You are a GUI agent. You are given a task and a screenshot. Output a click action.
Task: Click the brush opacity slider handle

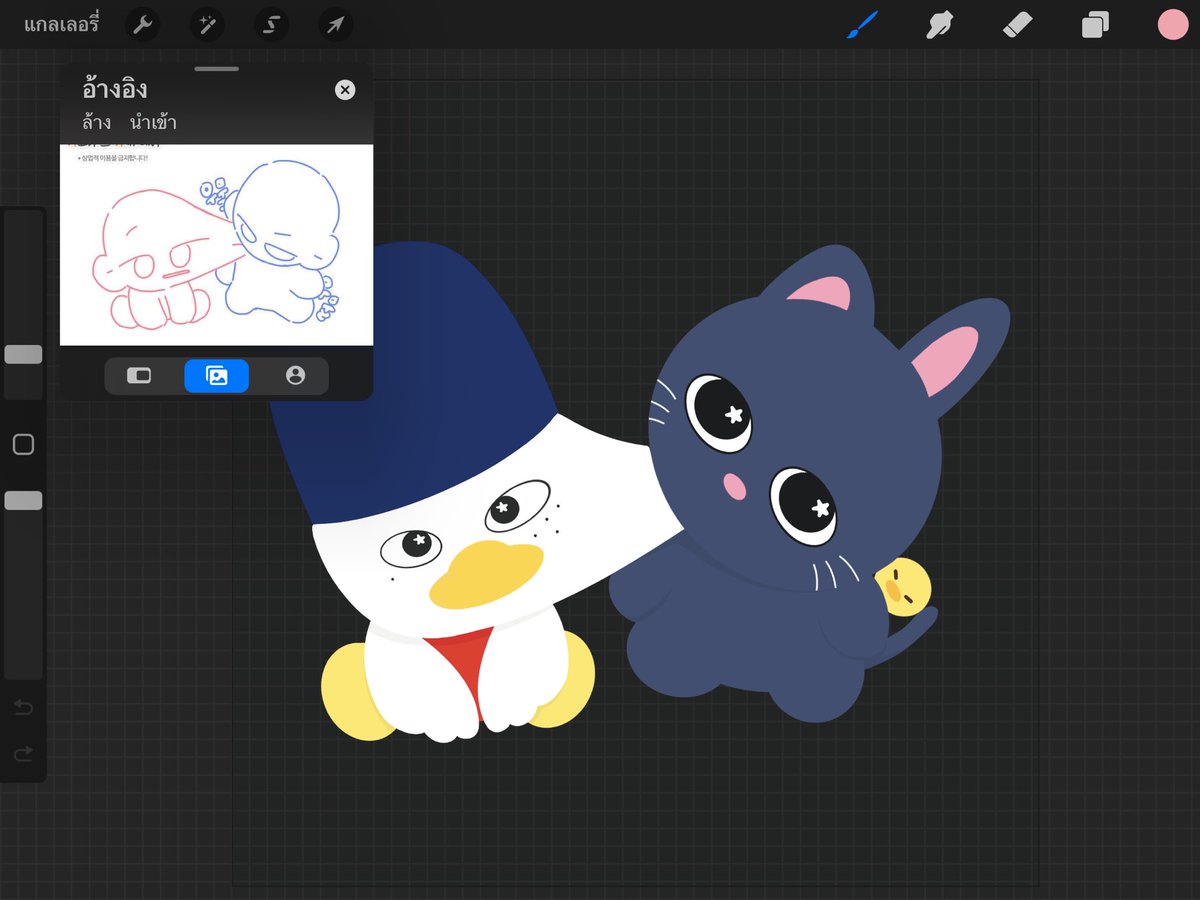pos(23,500)
